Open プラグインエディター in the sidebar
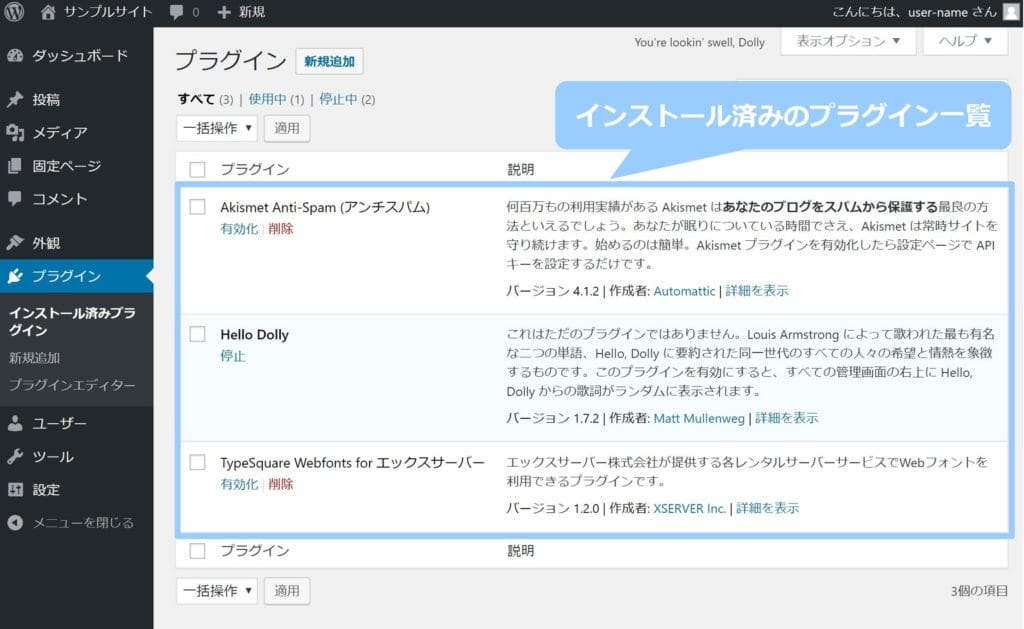 [72, 385]
